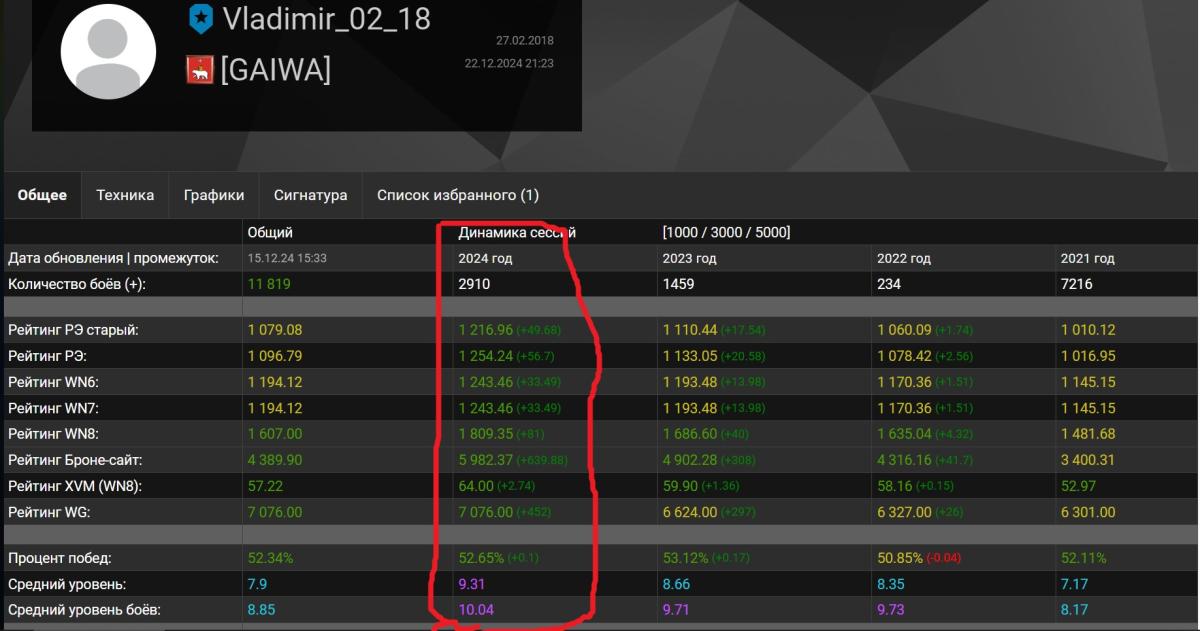Image resolution: width=1200 pixels, height=631 pixels.
Task: Click the 2023 win rate 53.12%
Action: click(684, 558)
